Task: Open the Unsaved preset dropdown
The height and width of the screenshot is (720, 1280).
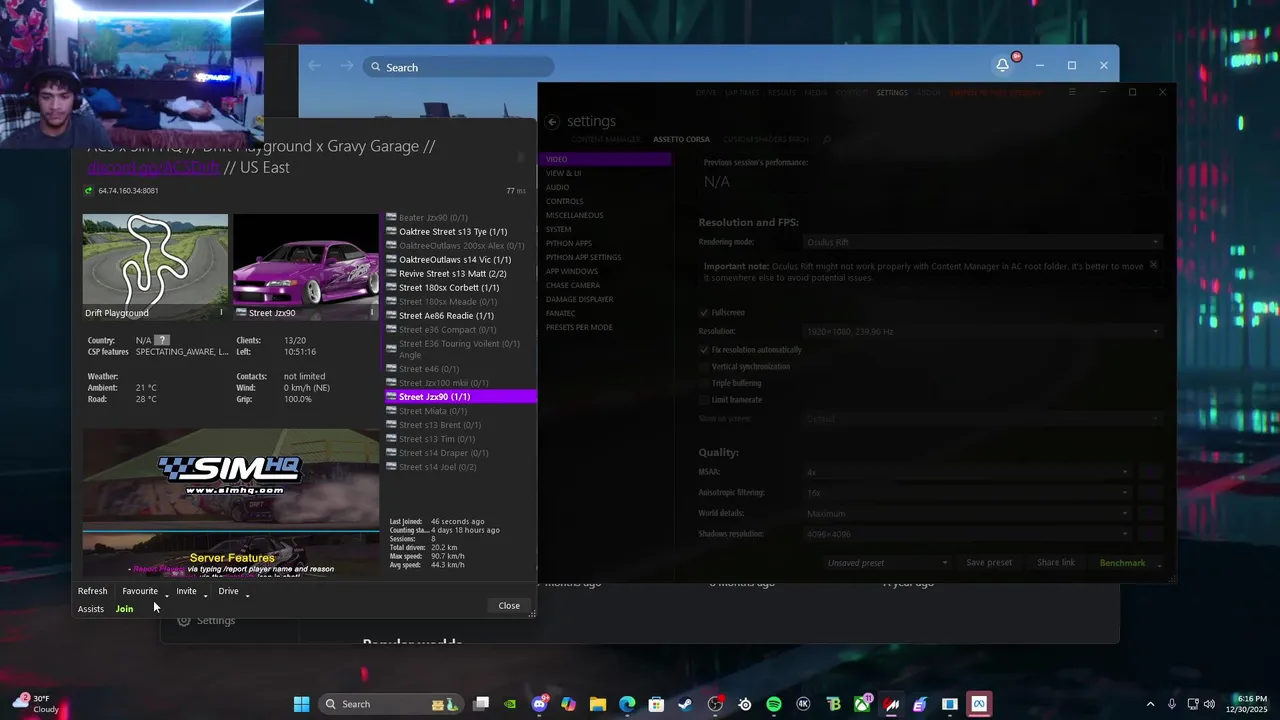Action: coord(886,563)
